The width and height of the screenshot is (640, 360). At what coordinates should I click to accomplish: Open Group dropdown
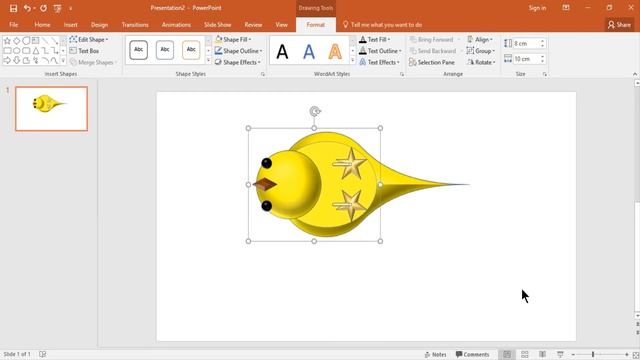480,51
